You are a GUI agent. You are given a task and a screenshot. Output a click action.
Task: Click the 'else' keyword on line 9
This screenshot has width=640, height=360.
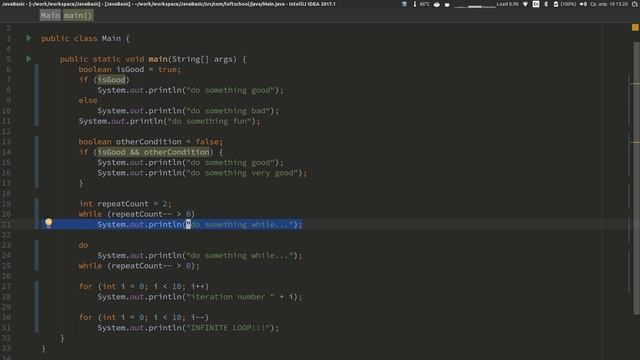point(88,100)
